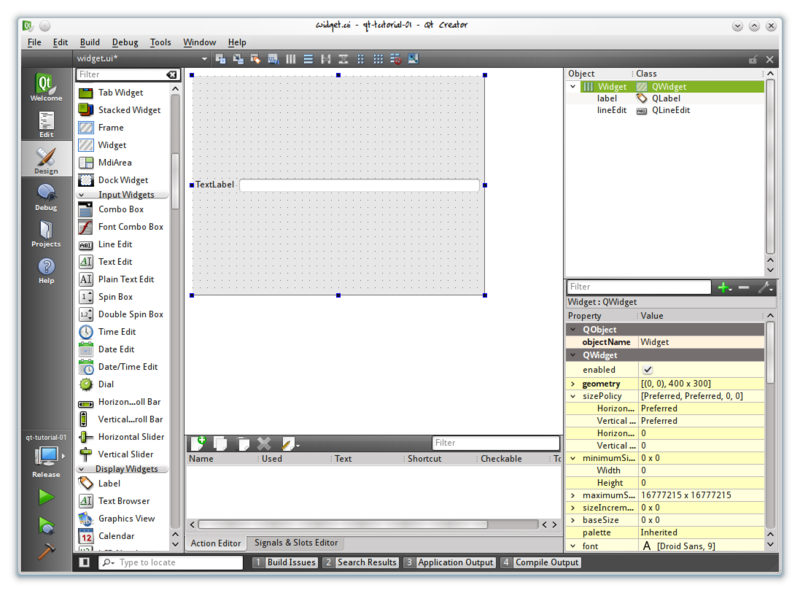Screen dimensions: 800x593
Task: Toggle the sidebar visibility button in status bar
Action: click(x=85, y=563)
